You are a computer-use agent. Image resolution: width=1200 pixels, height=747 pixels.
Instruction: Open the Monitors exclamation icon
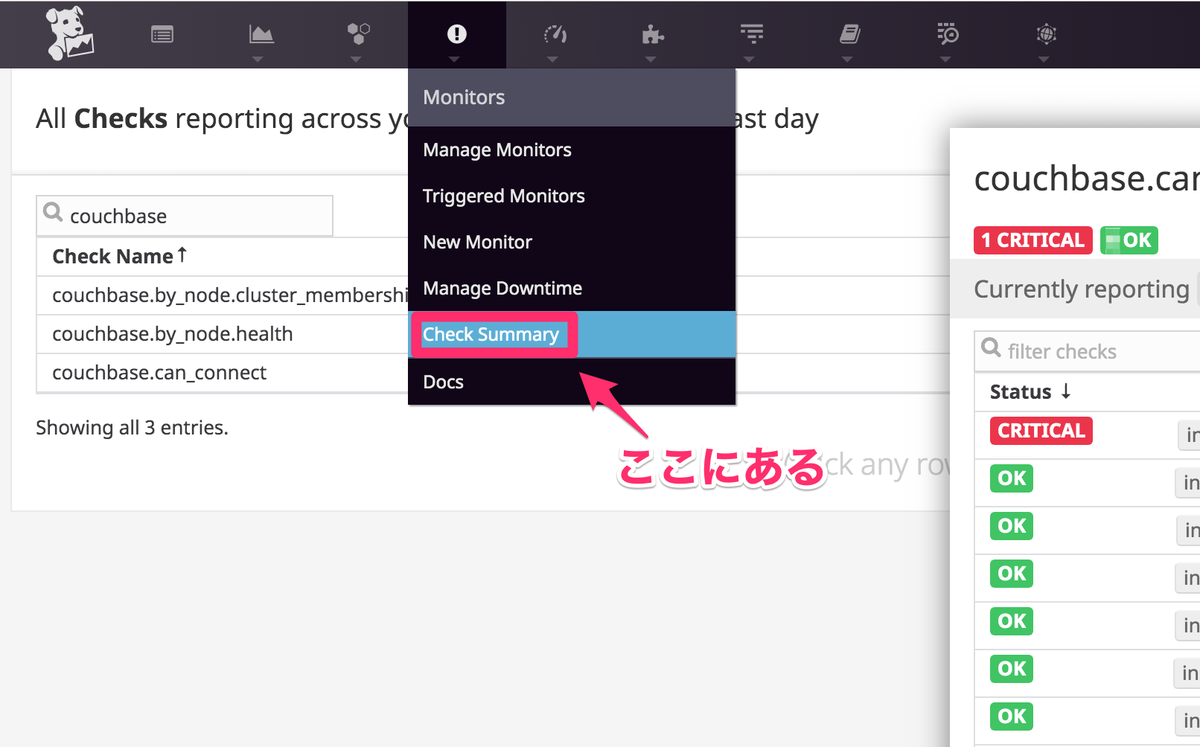pyautogui.click(x=456, y=34)
